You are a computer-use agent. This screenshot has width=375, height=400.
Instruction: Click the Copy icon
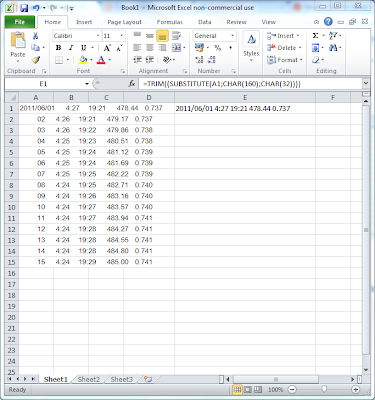click(35, 48)
